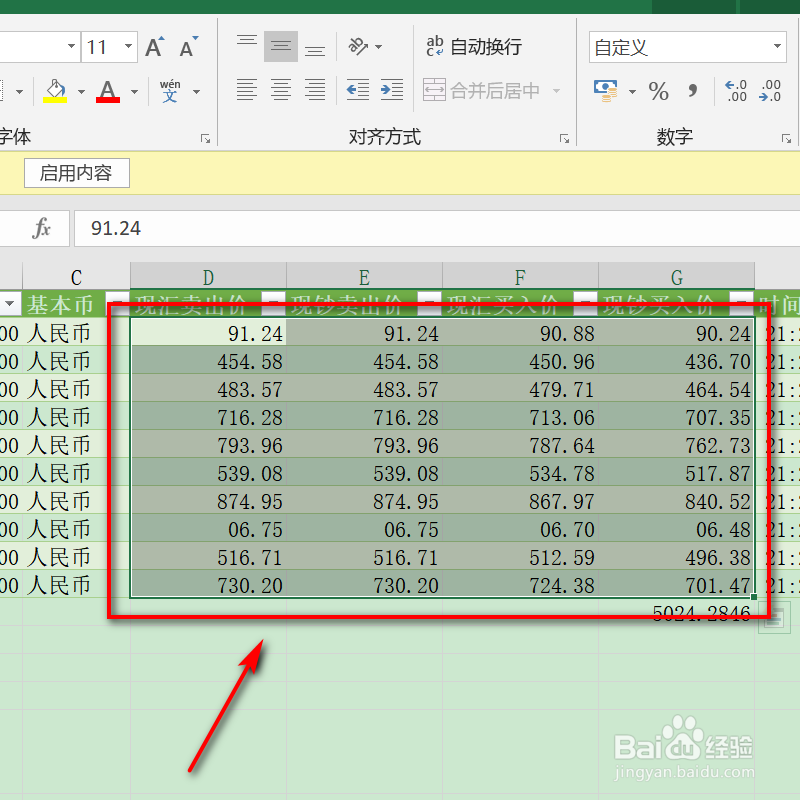
Task: Click 合并后居中 merge and center
Action: [482, 90]
